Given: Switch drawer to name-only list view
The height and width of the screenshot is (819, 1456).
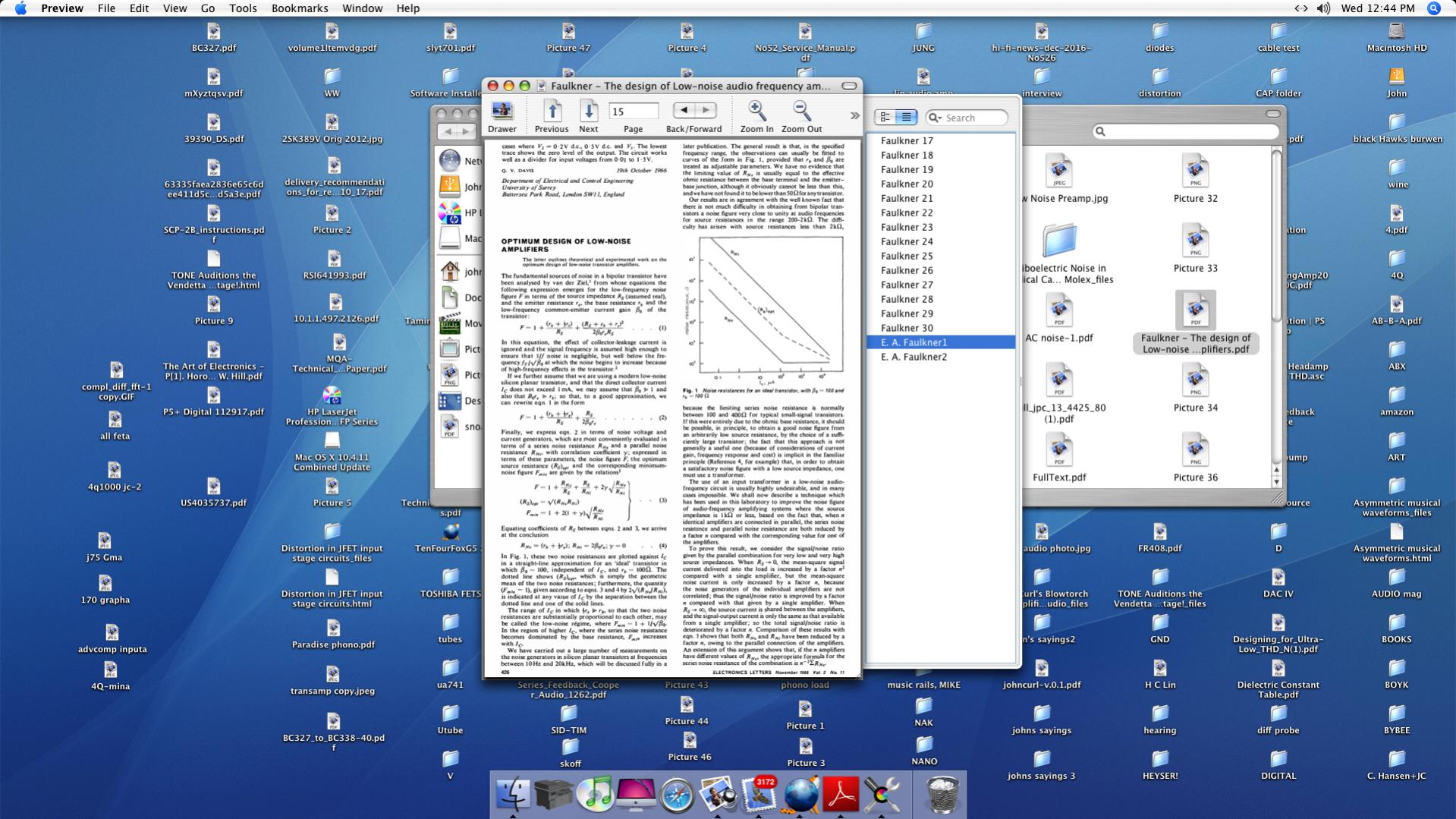Looking at the screenshot, I should (x=906, y=117).
